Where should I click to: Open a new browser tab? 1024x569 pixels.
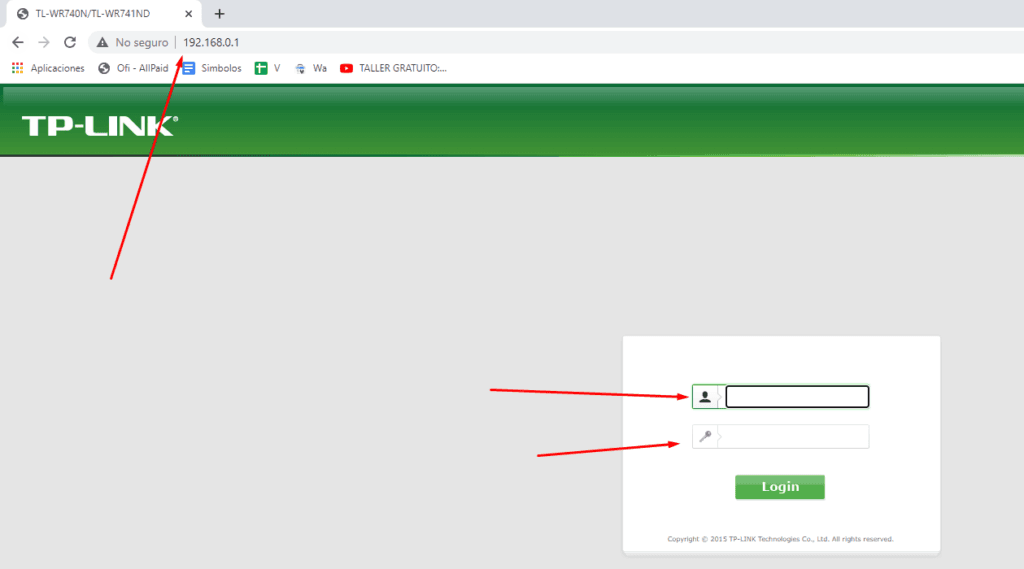[219, 14]
